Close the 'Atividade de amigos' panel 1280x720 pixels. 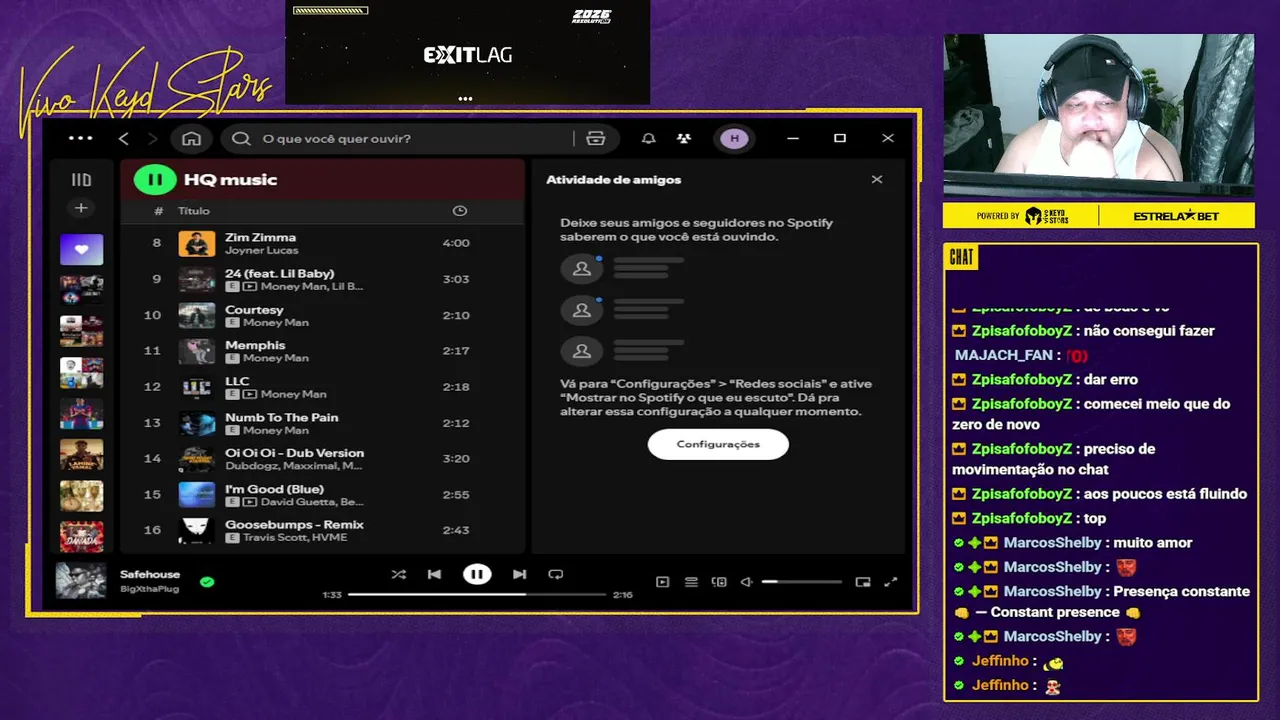point(877,180)
